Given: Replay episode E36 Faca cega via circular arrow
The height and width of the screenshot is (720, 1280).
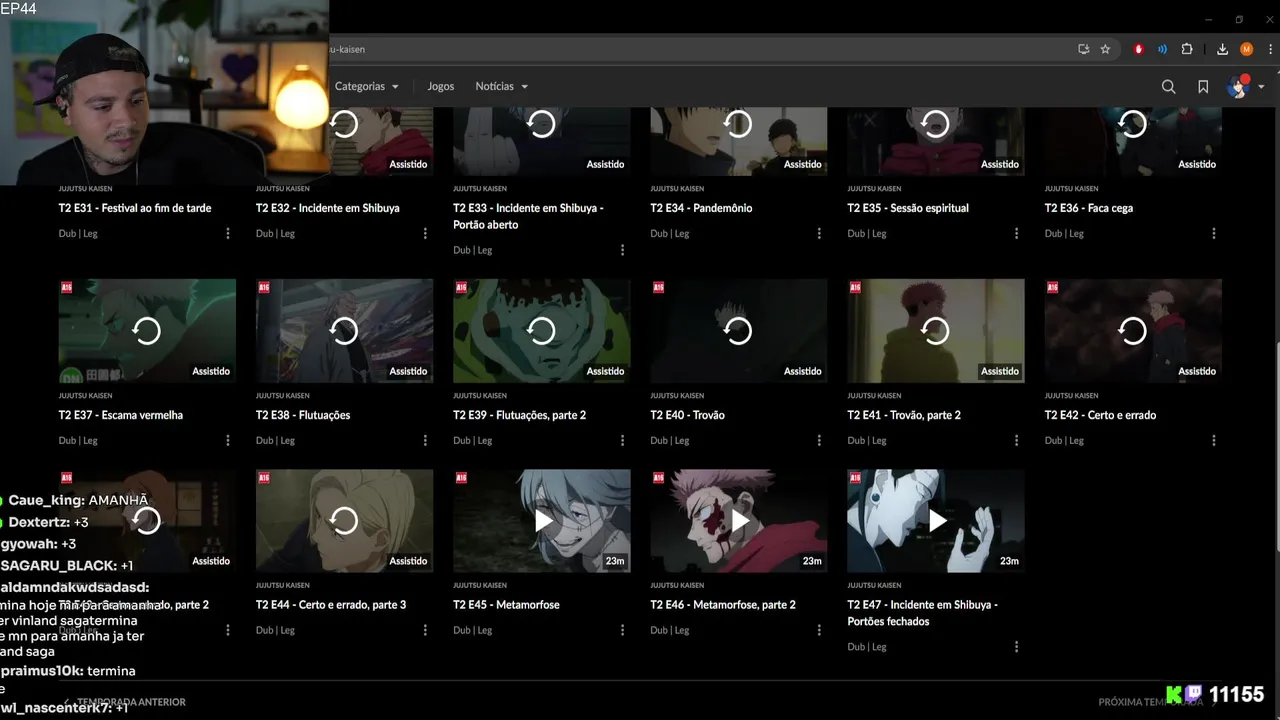Looking at the screenshot, I should click(x=1132, y=124).
